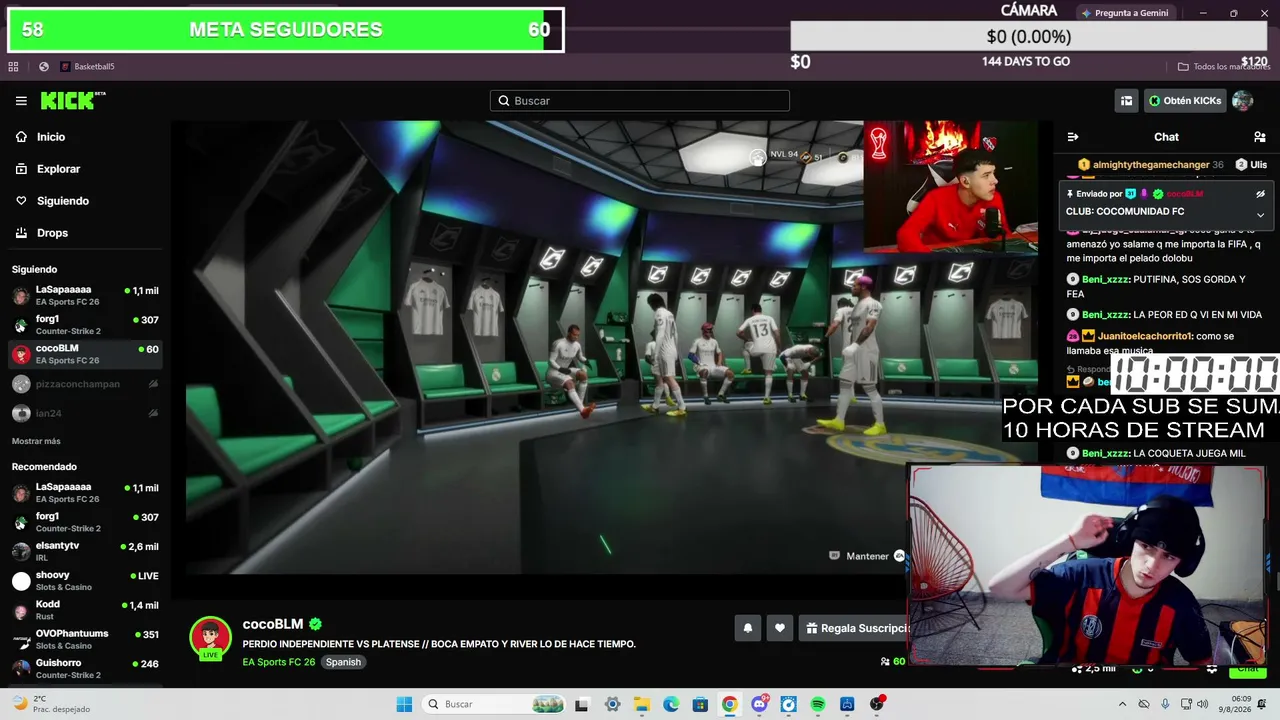
Task: Expand Siguiendo list with Mostrar más
Action: (x=36, y=441)
